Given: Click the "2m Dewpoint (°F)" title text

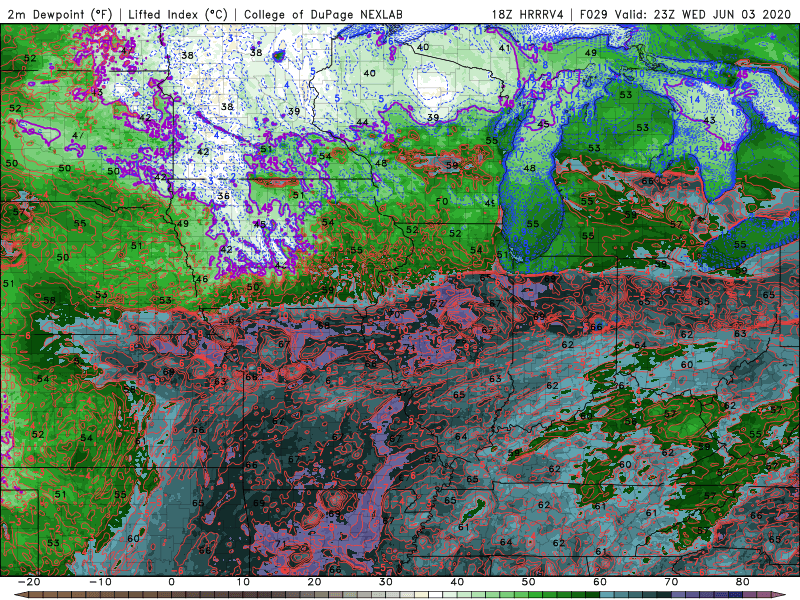Looking at the screenshot, I should click(60, 14).
